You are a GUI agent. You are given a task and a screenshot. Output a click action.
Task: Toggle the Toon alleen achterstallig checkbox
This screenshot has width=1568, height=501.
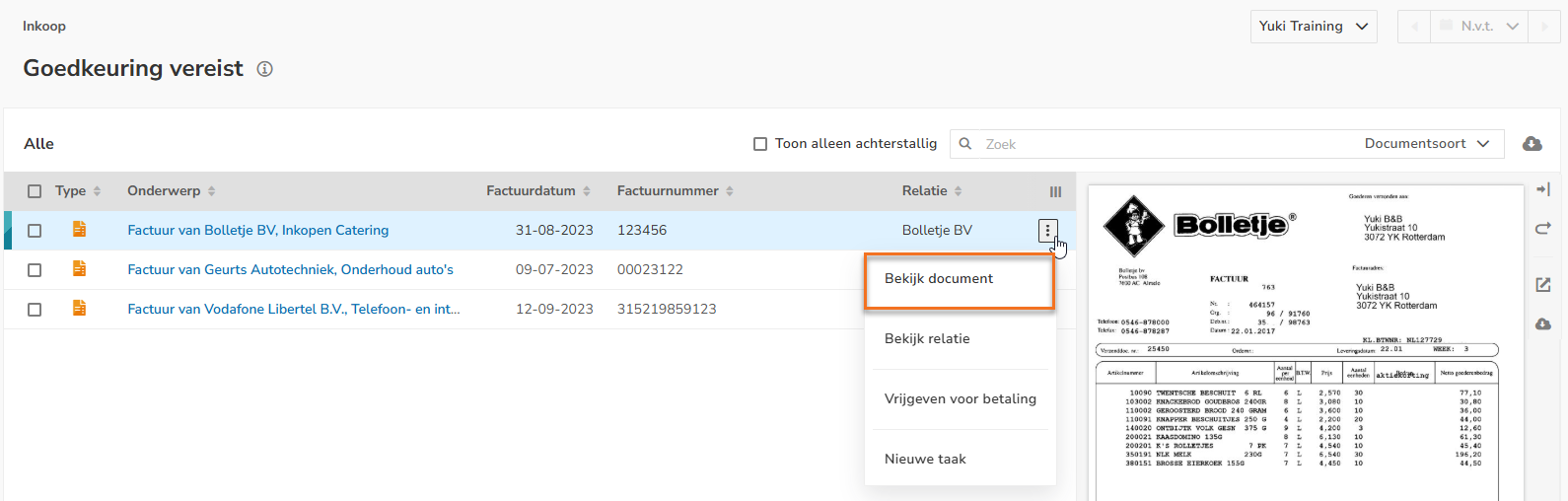760,144
